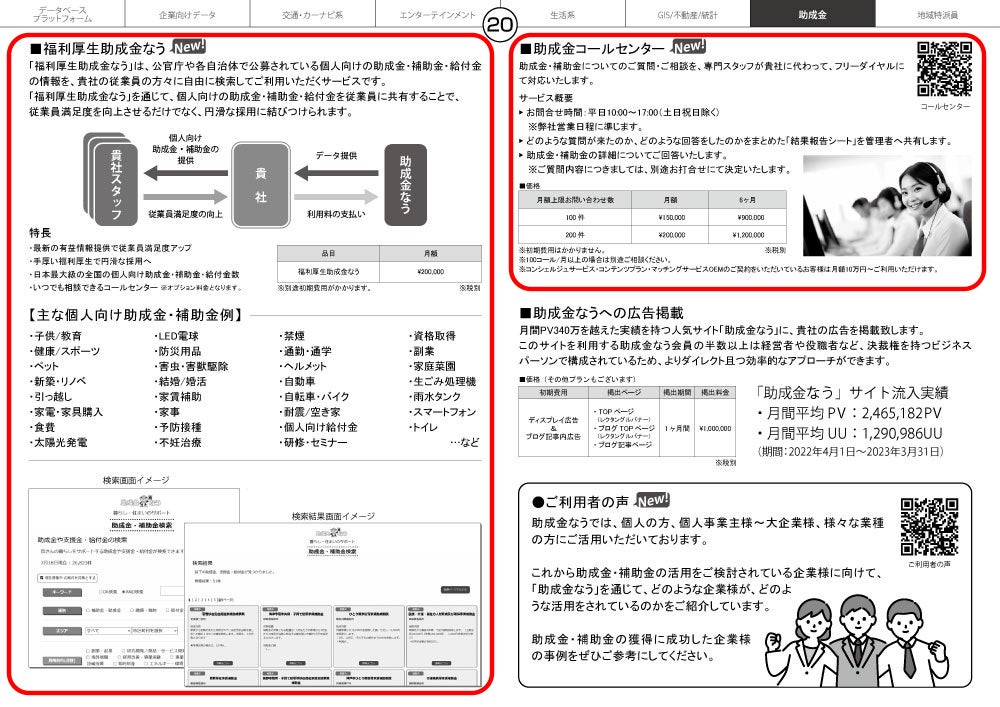Click the ご利用者の声 heading
This screenshot has height=707, width=1000.
point(580,502)
